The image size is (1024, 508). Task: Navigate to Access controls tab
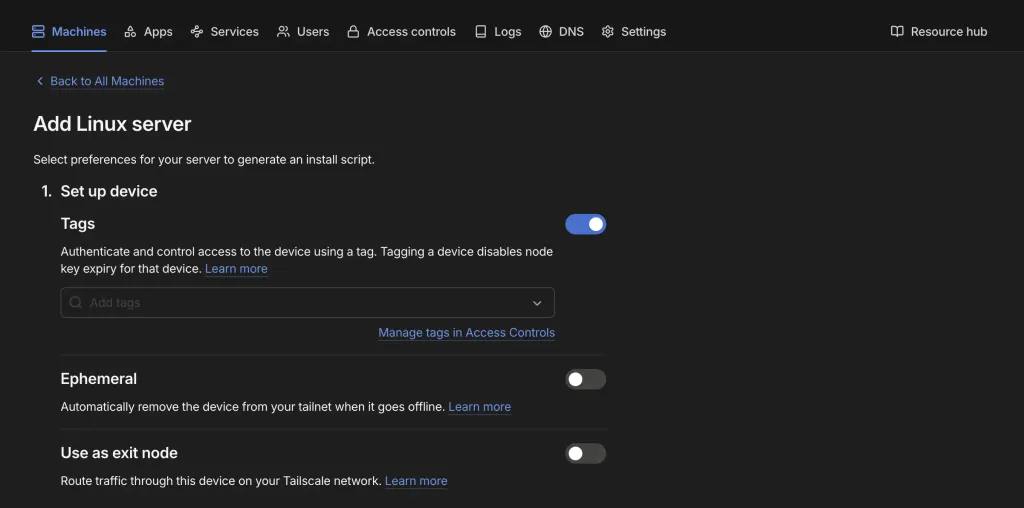(402, 31)
